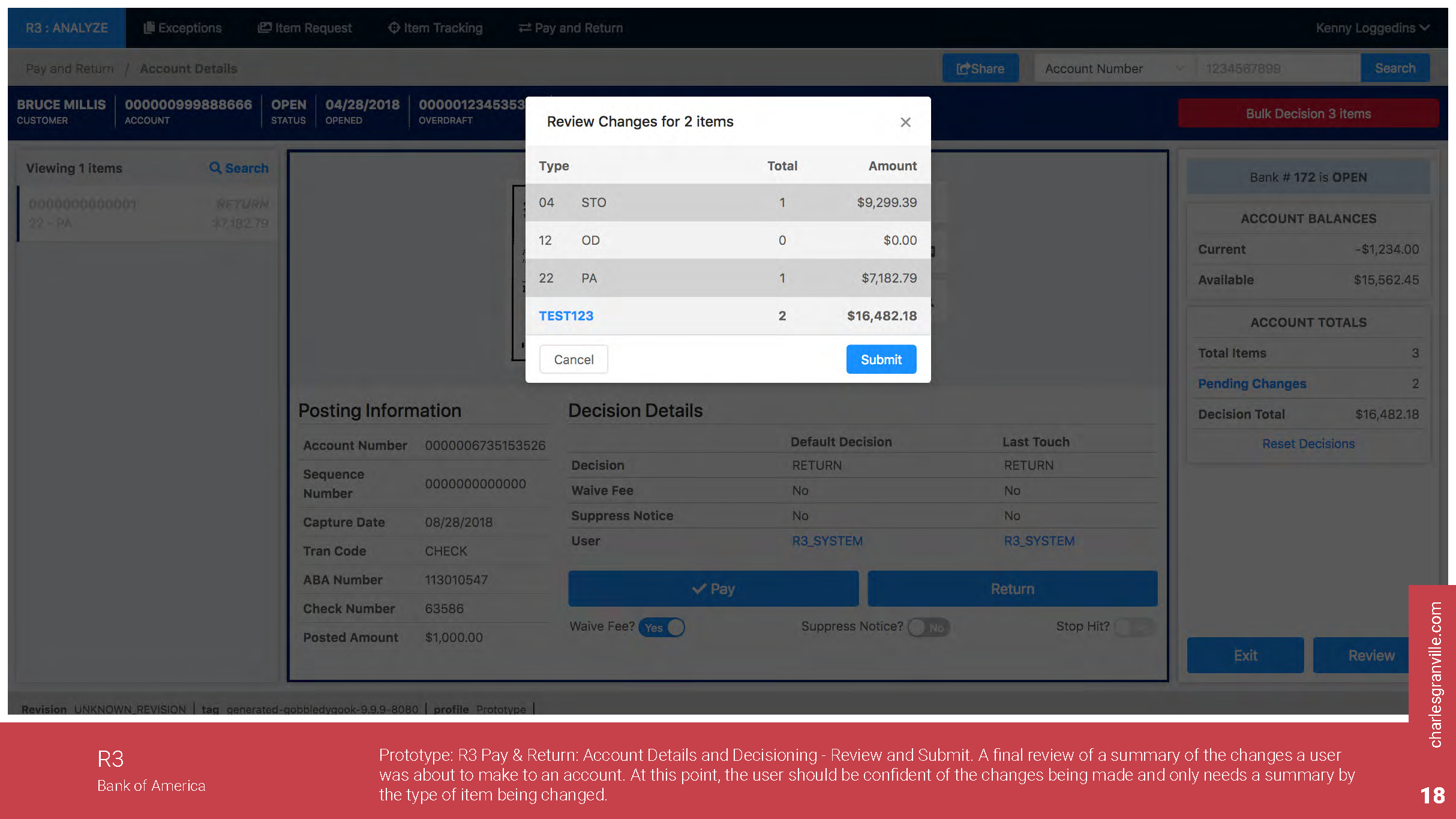Click the magnifier Search icon in items panel

pyautogui.click(x=215, y=168)
